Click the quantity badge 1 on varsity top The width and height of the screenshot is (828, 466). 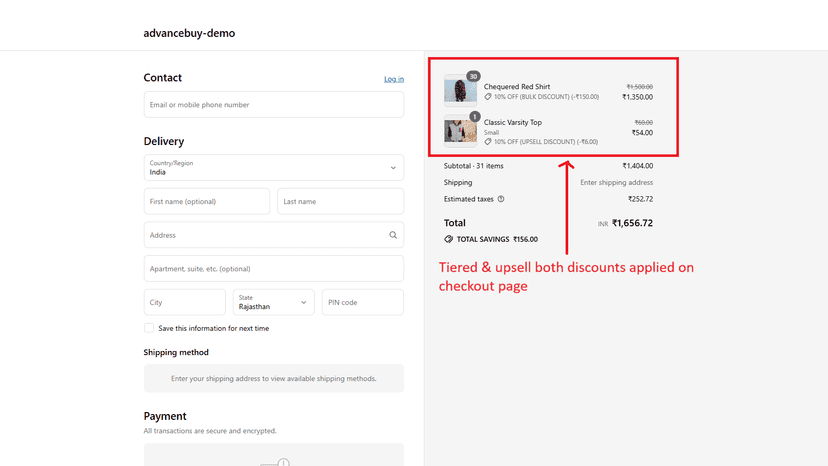(474, 117)
